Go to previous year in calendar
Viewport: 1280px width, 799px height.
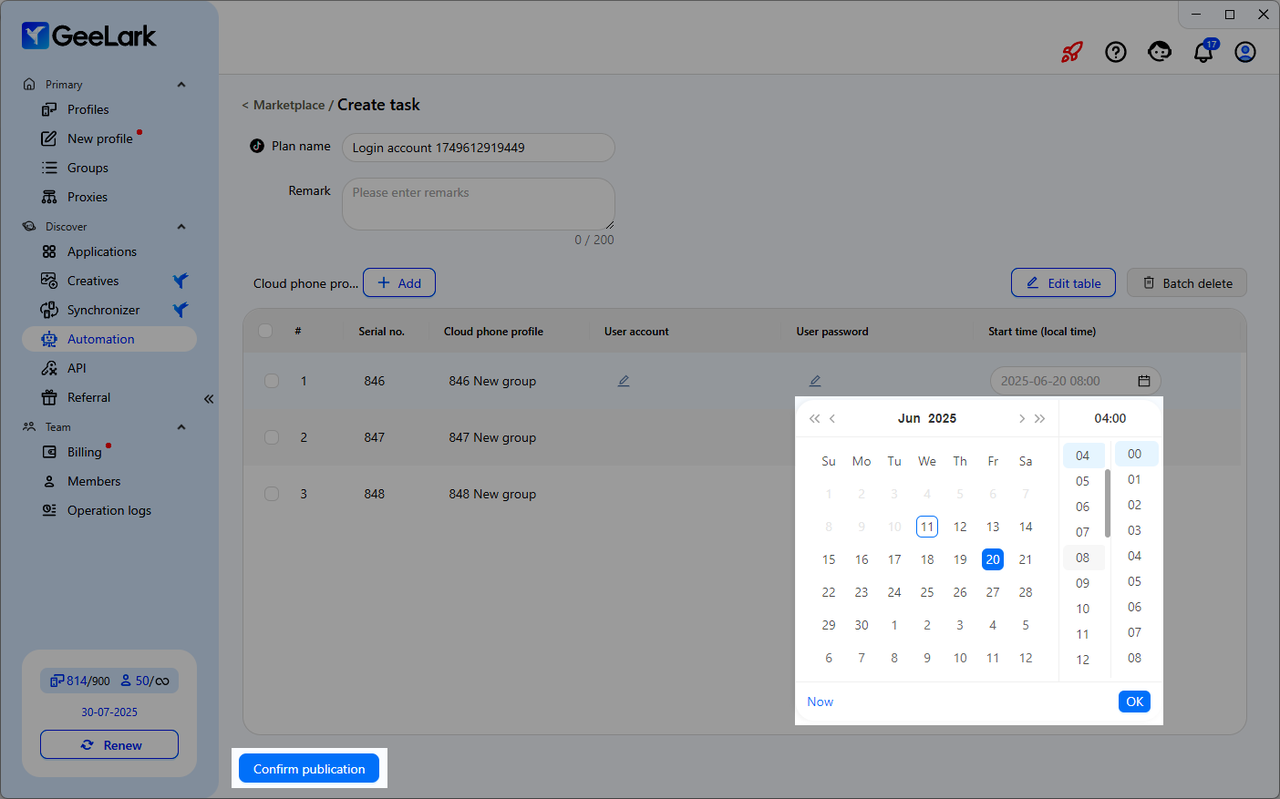pyautogui.click(x=814, y=419)
